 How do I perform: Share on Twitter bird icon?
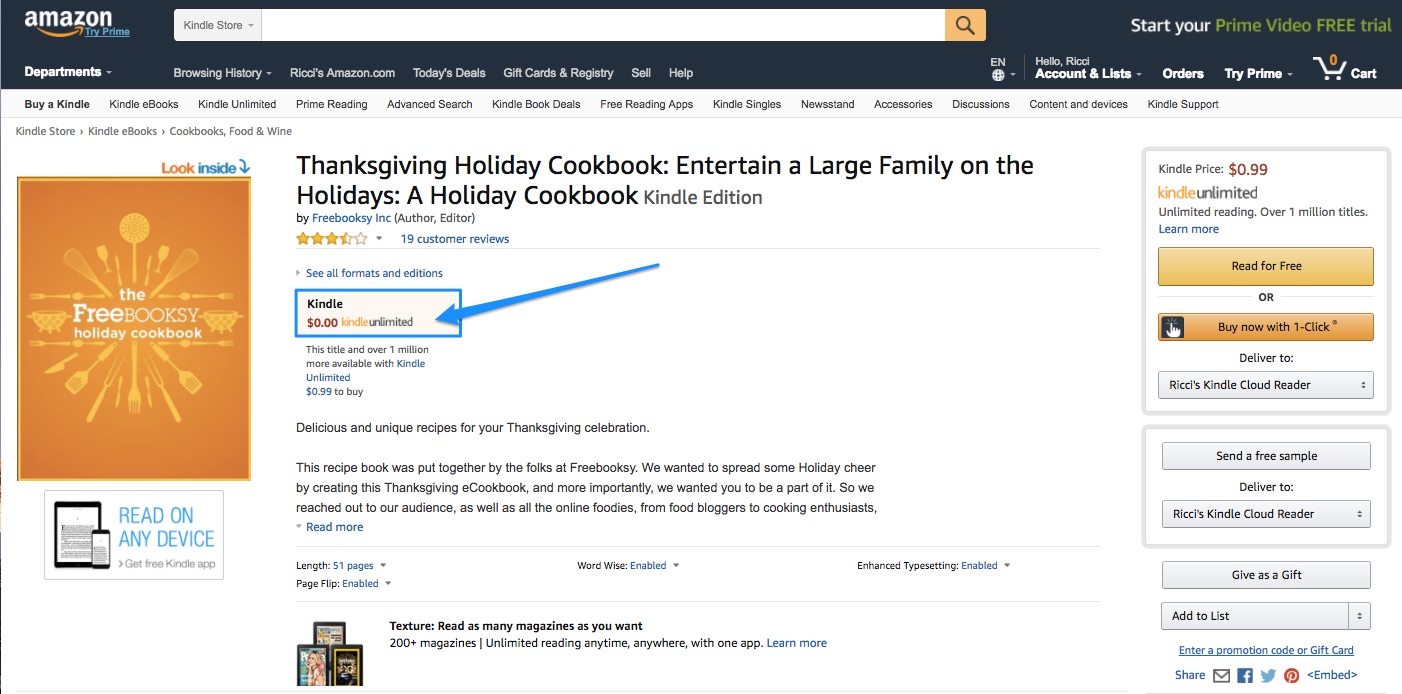point(1268,675)
